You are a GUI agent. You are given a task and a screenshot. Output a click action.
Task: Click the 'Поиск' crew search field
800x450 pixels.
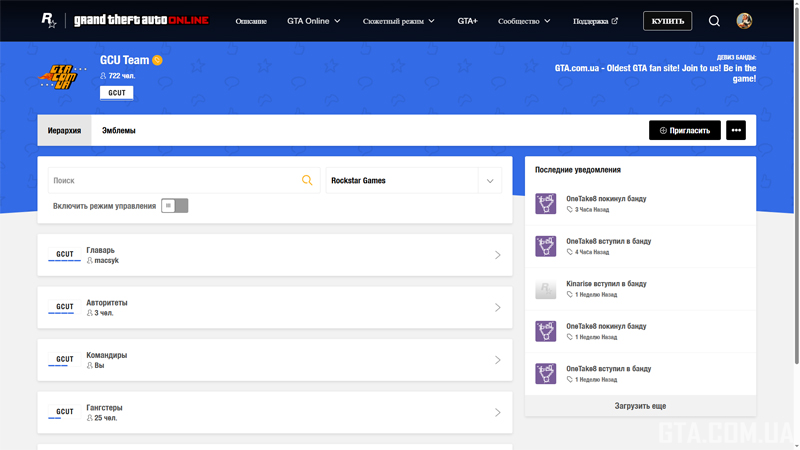175,181
